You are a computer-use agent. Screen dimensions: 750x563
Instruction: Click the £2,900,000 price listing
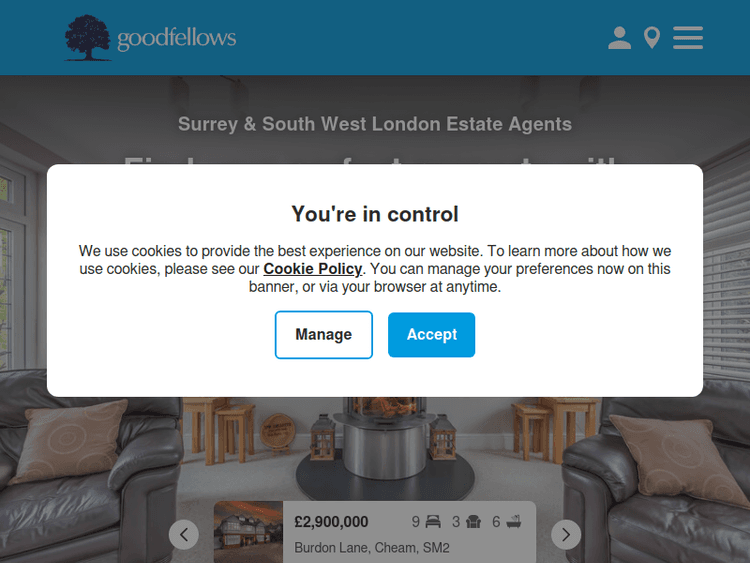coord(331,521)
